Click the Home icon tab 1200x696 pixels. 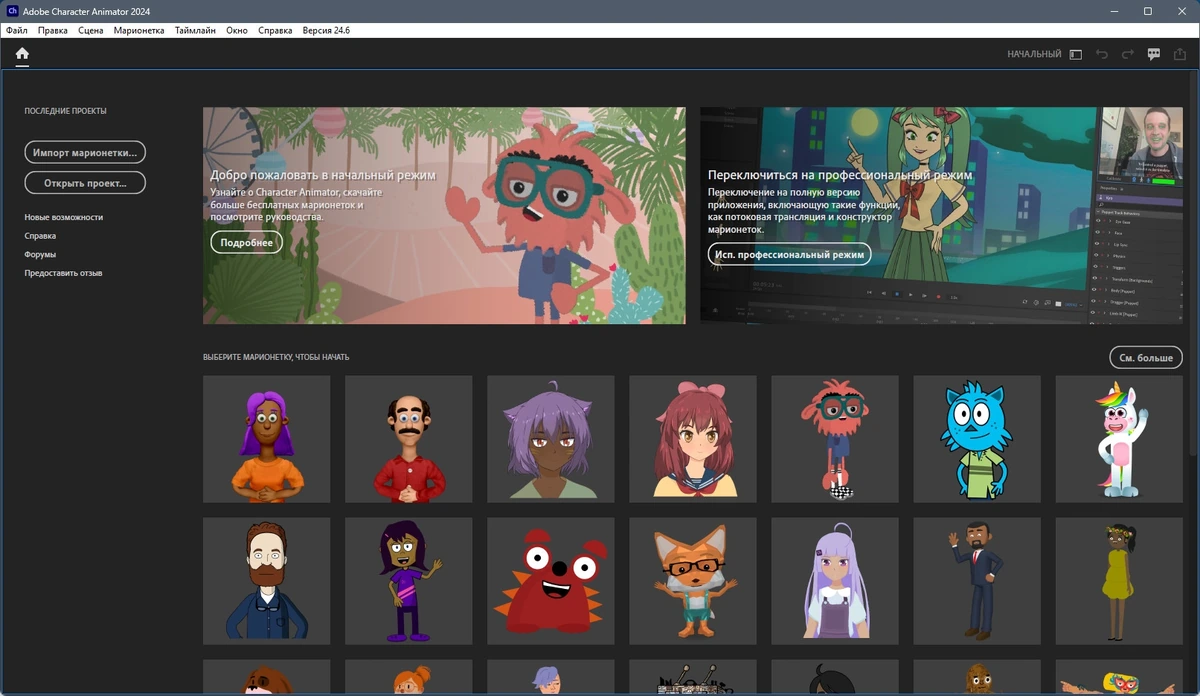(x=22, y=54)
